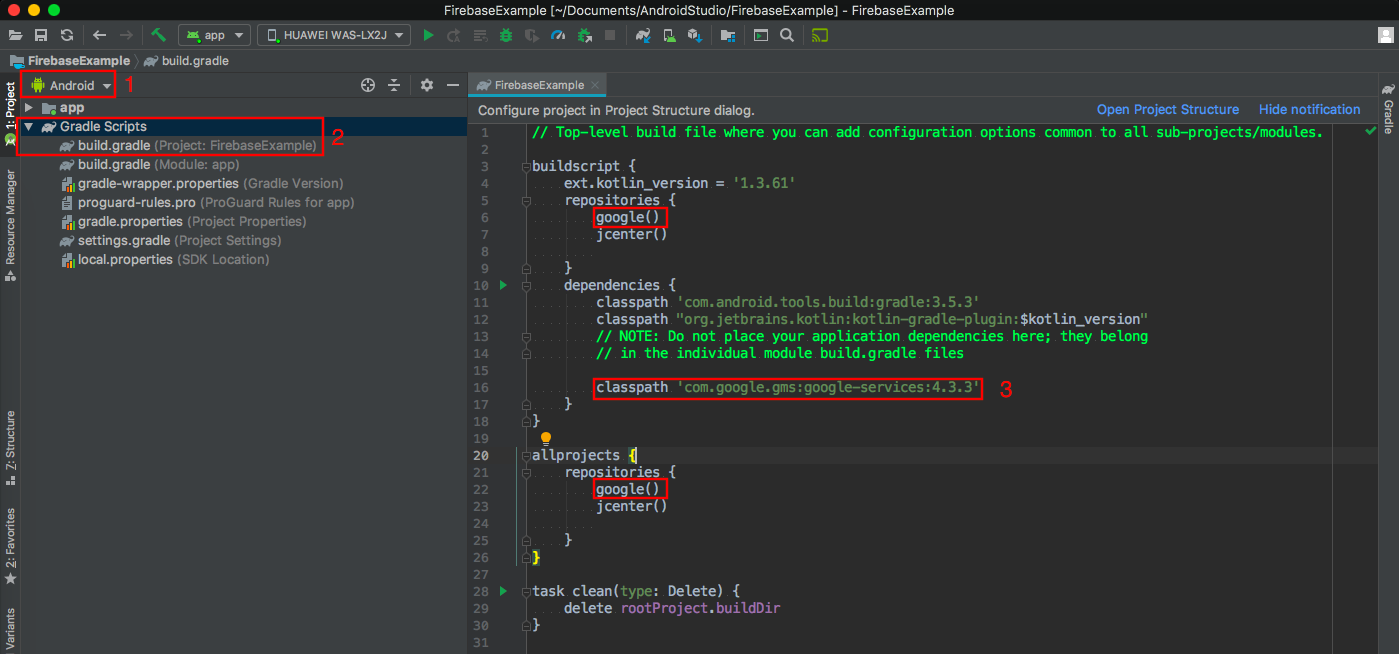Run the app on HUAWEI device
This screenshot has height=654, width=1399.
[429, 34]
